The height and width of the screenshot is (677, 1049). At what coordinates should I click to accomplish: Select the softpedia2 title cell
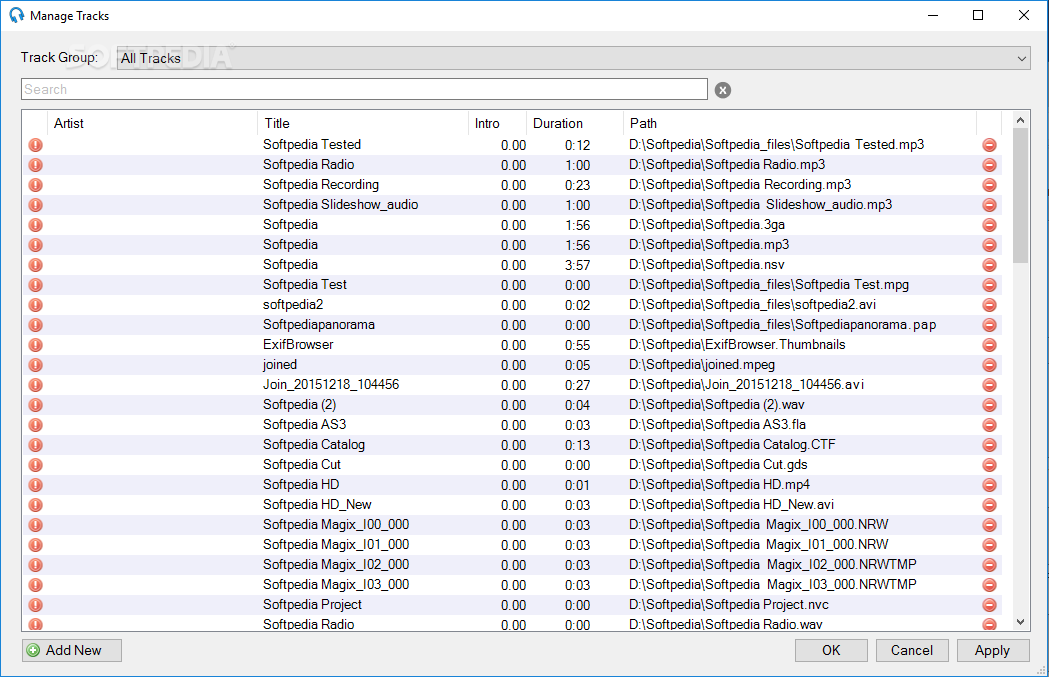pos(293,305)
